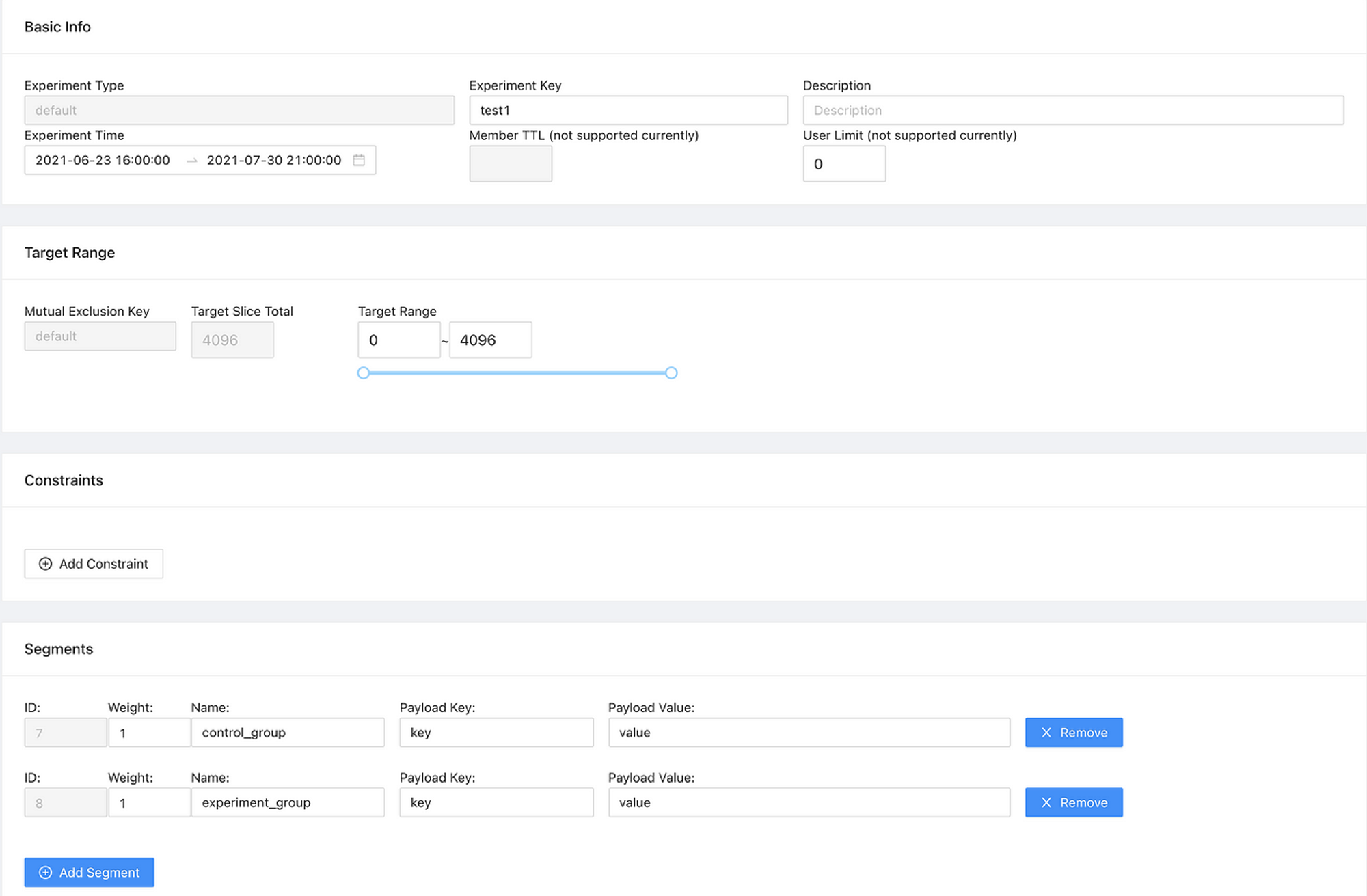The height and width of the screenshot is (896, 1367).
Task: Click the right handle of Target Range slider
Action: [x=671, y=373]
